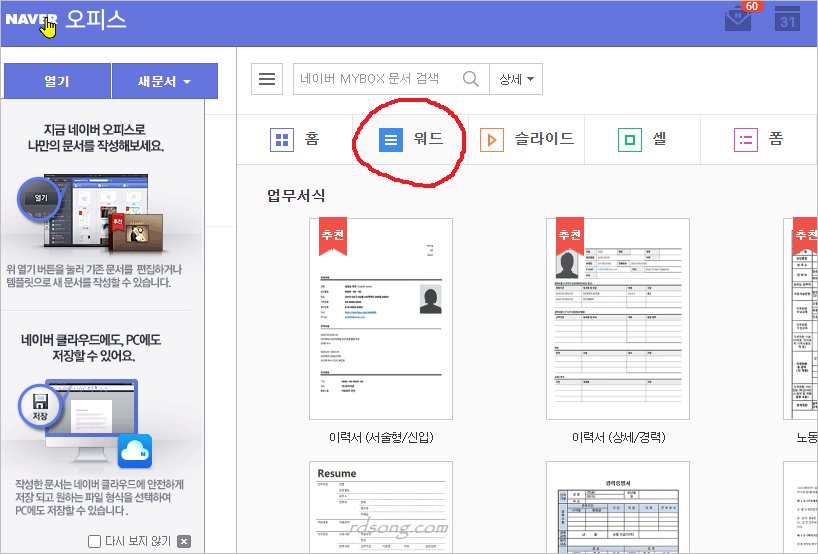Close the promo panel with X icon
818x554 pixels.
tap(183, 541)
